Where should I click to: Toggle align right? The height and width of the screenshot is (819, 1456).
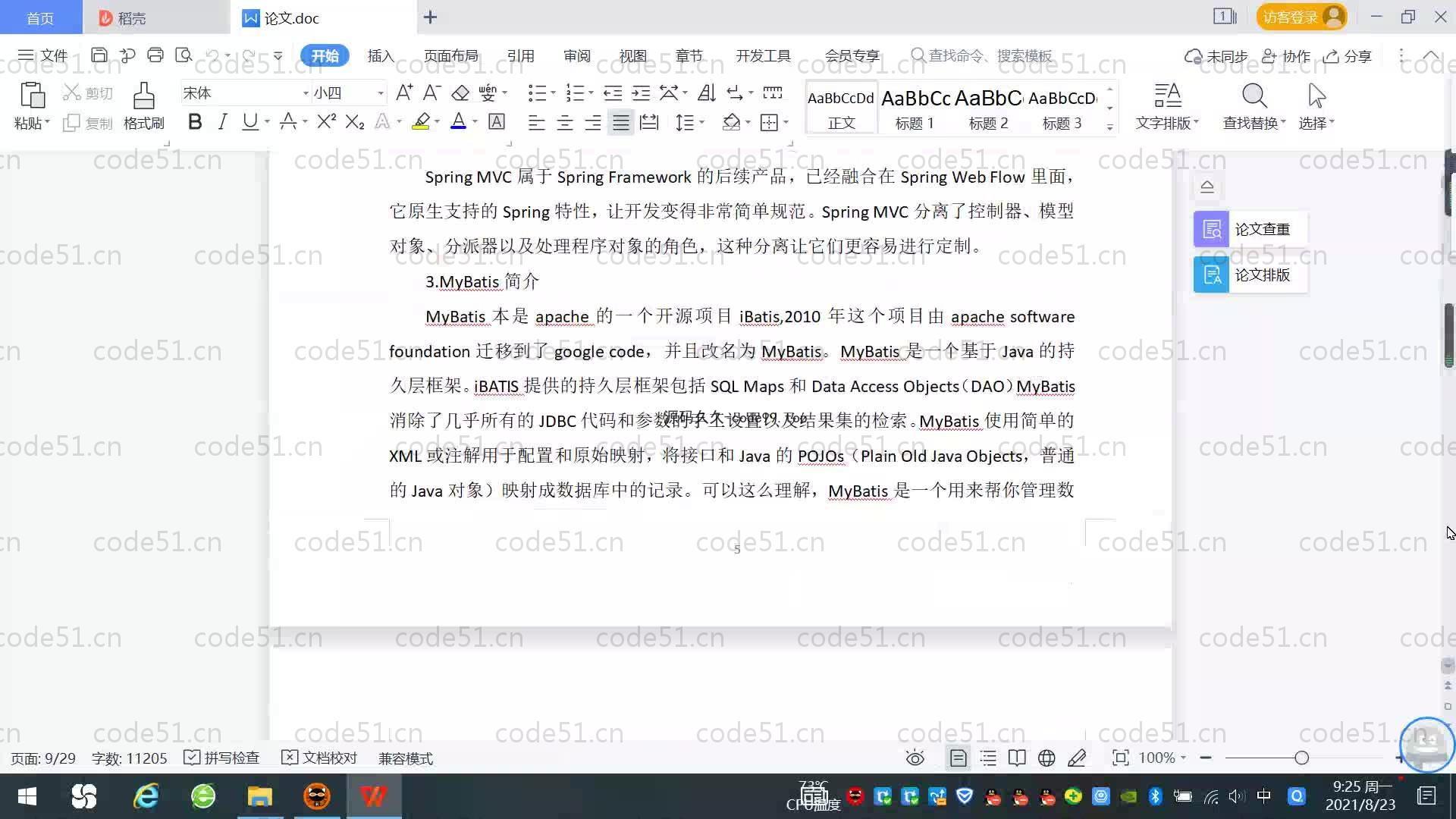tap(593, 121)
